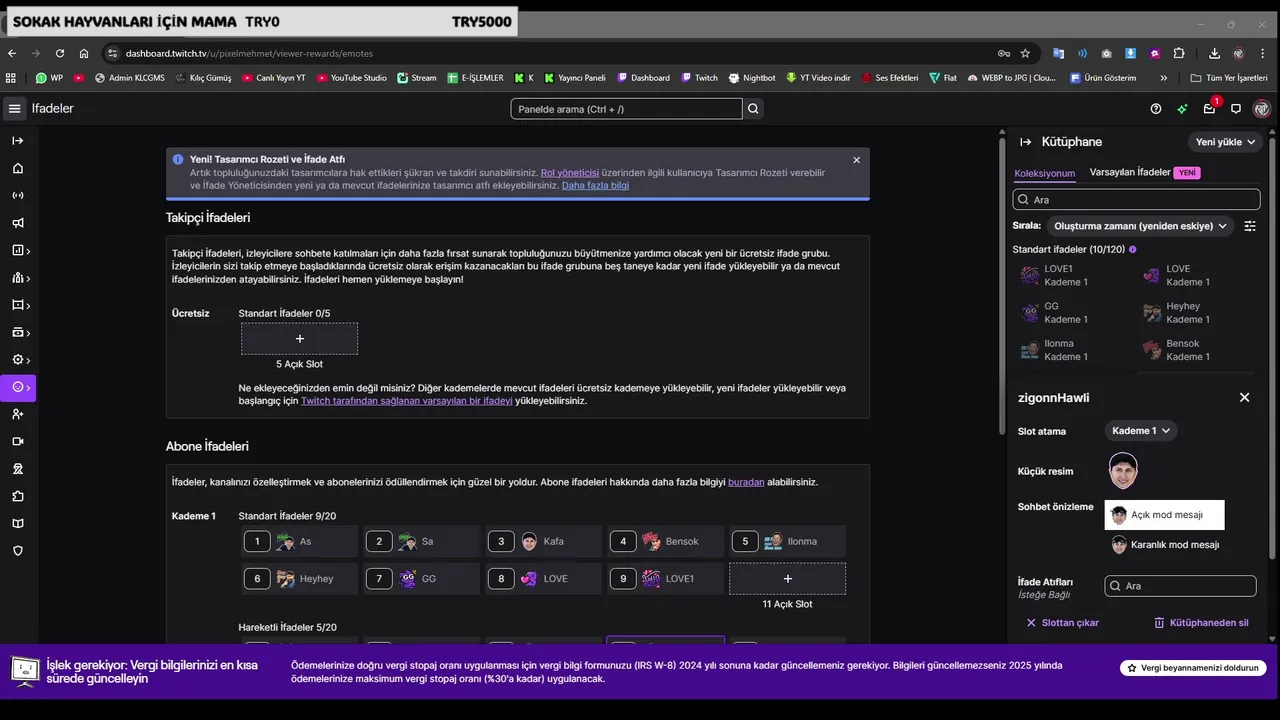Open the YouTube Studio bookmark
This screenshot has height=720, width=1280.
(x=351, y=77)
